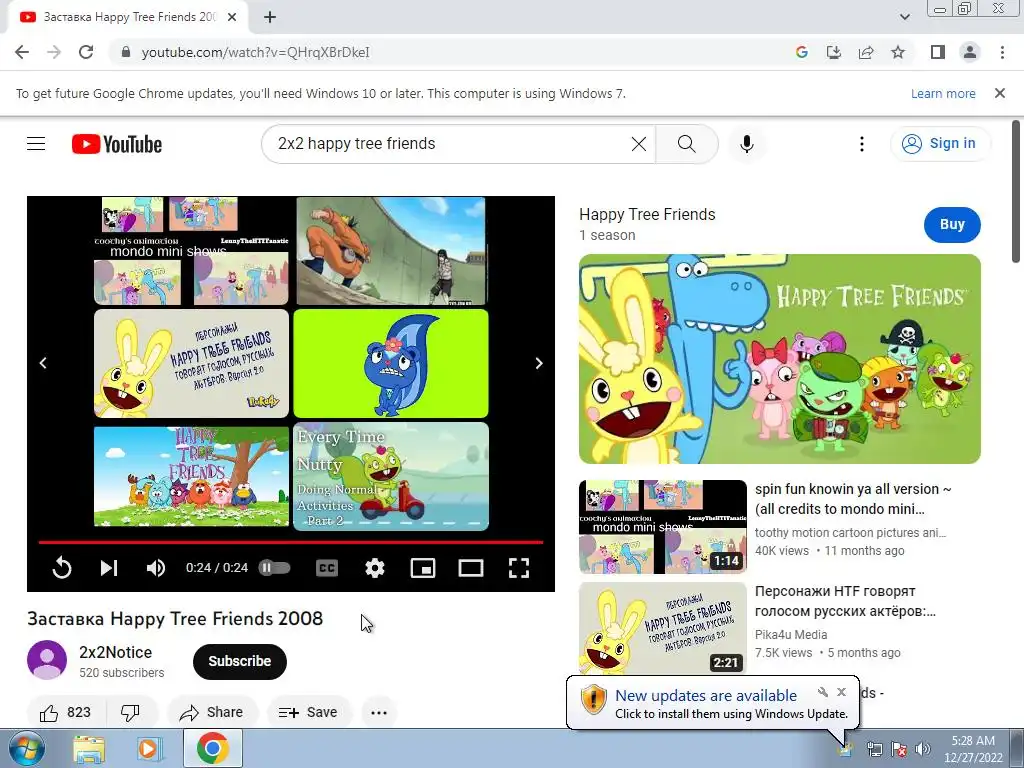Like the video with thumbs up
This screenshot has height=768, width=1024.
pos(65,712)
